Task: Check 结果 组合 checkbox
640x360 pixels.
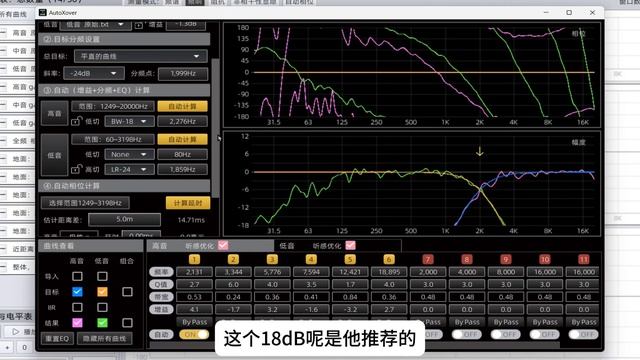Action: click(127, 323)
